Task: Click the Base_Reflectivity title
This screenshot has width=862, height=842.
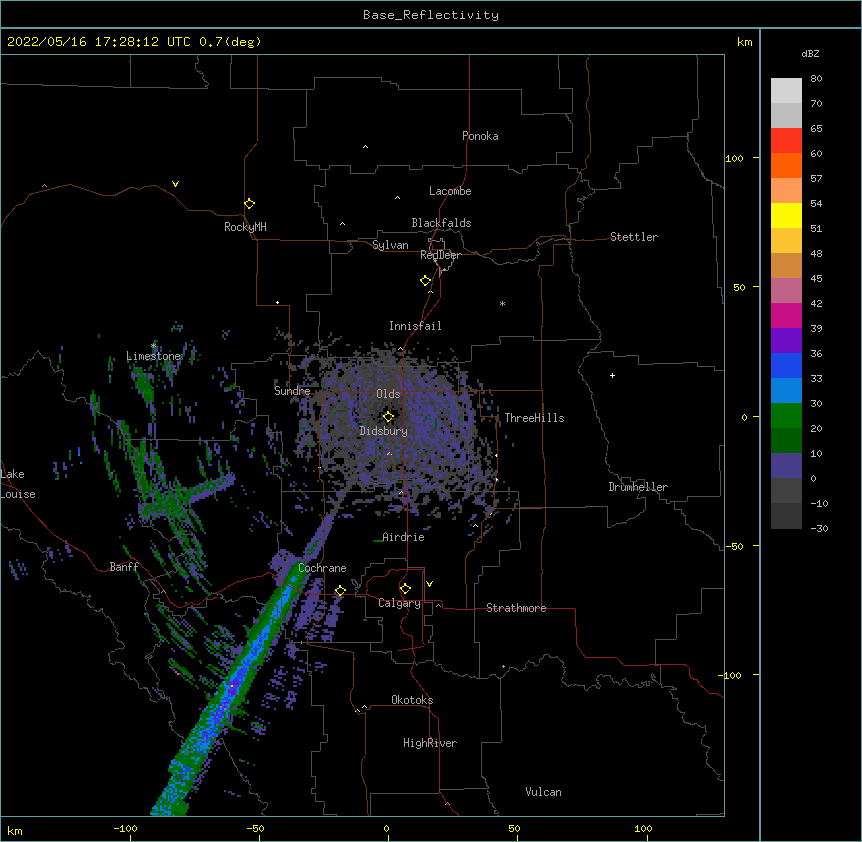Action: 431,15
